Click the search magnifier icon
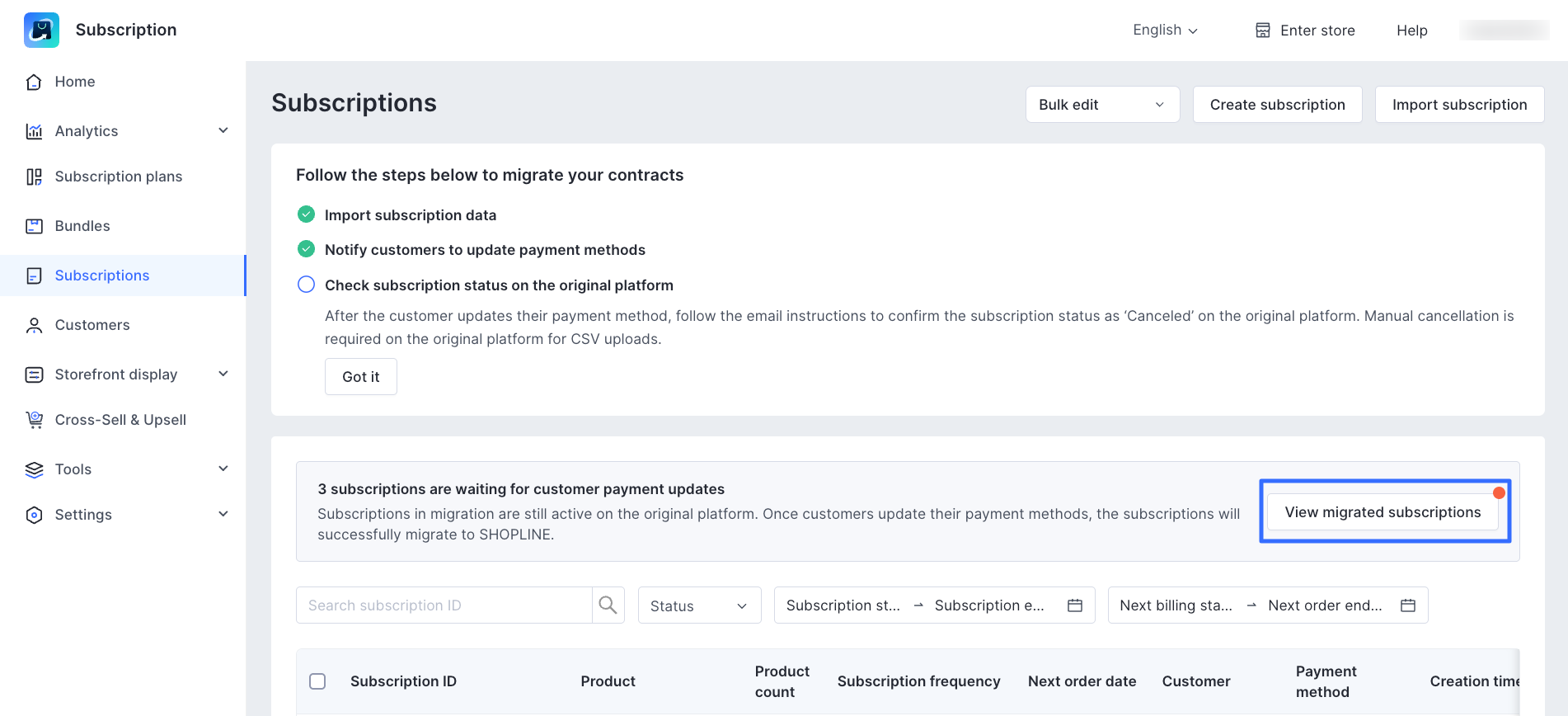 608,605
